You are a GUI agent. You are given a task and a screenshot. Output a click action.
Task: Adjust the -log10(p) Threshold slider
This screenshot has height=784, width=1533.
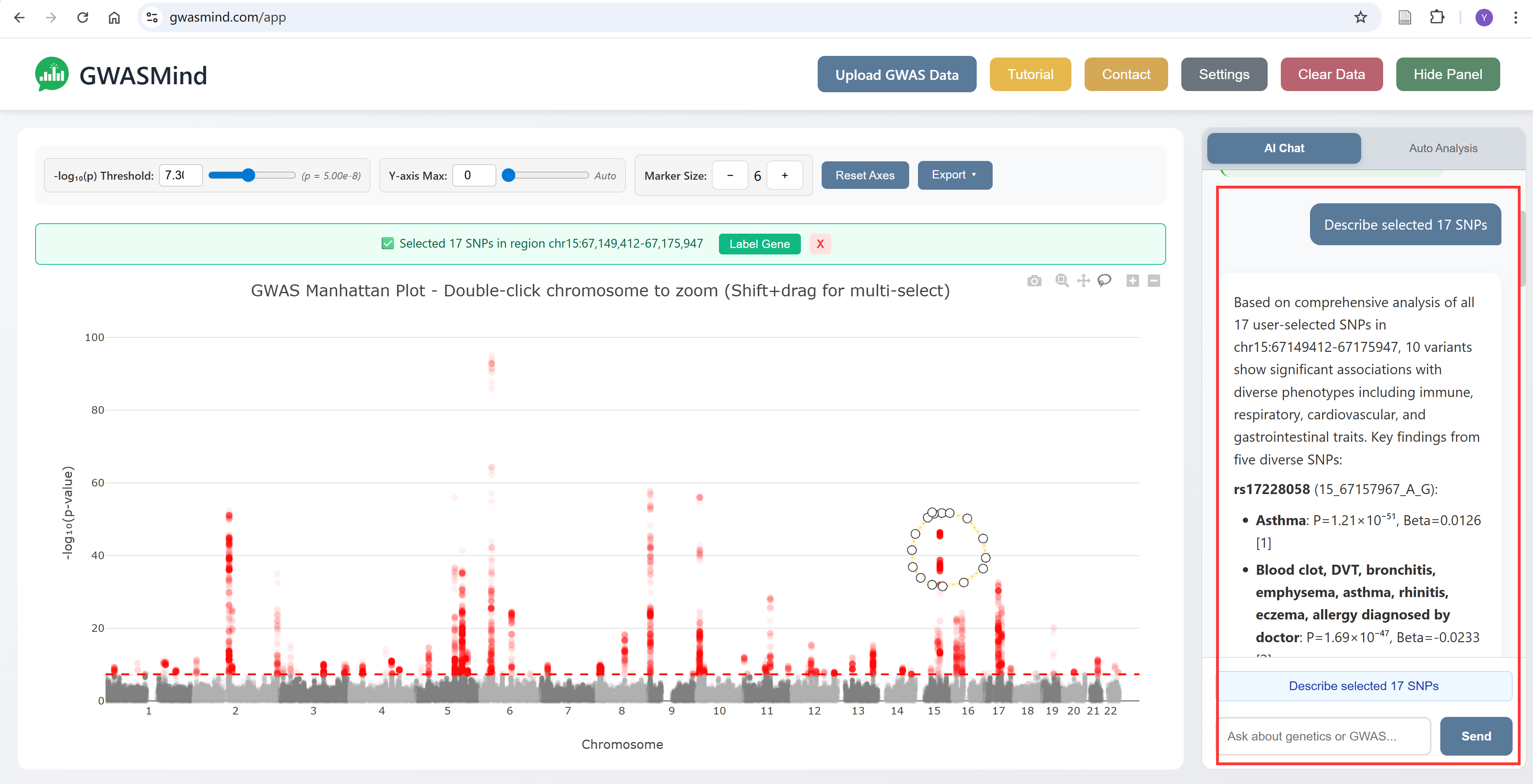tap(249, 175)
